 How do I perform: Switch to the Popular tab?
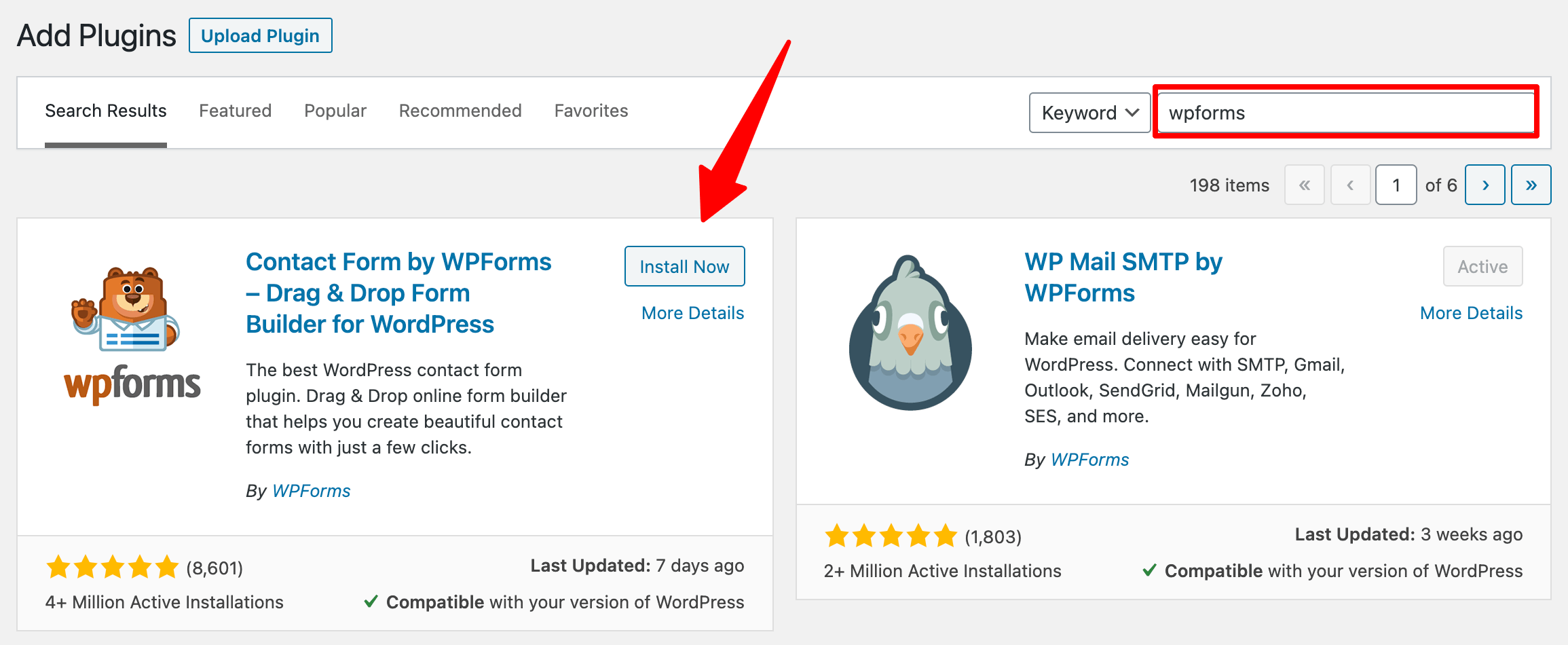(x=335, y=110)
